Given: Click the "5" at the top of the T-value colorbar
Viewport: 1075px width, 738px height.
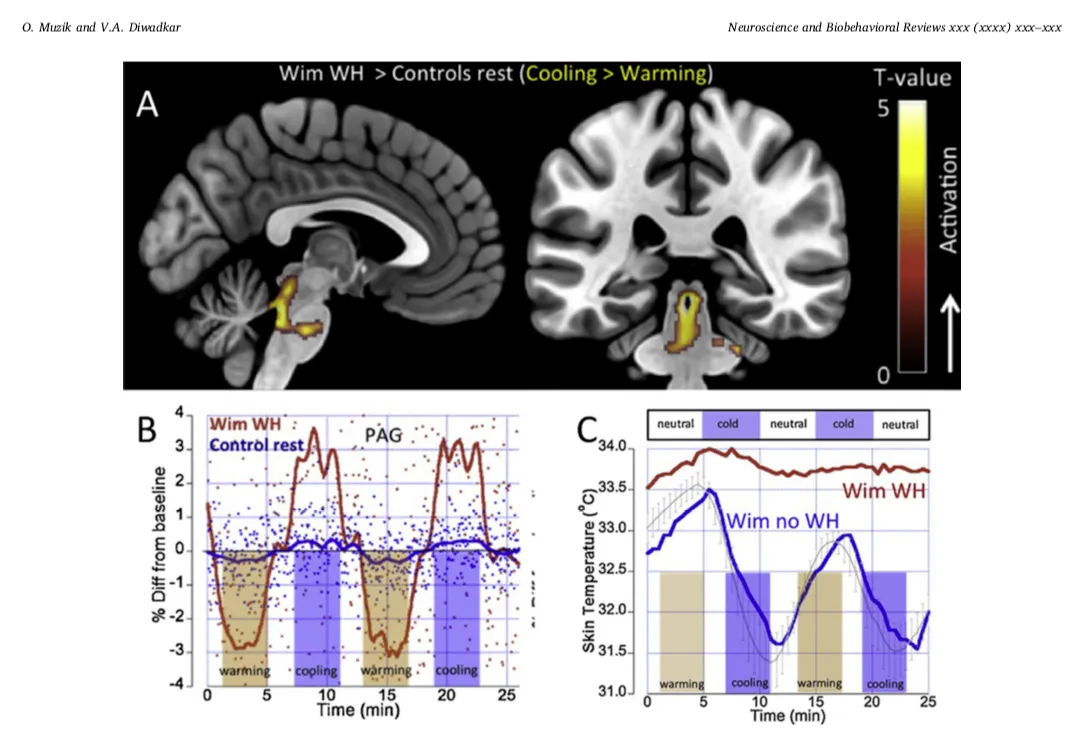Looking at the screenshot, I should coord(883,108).
